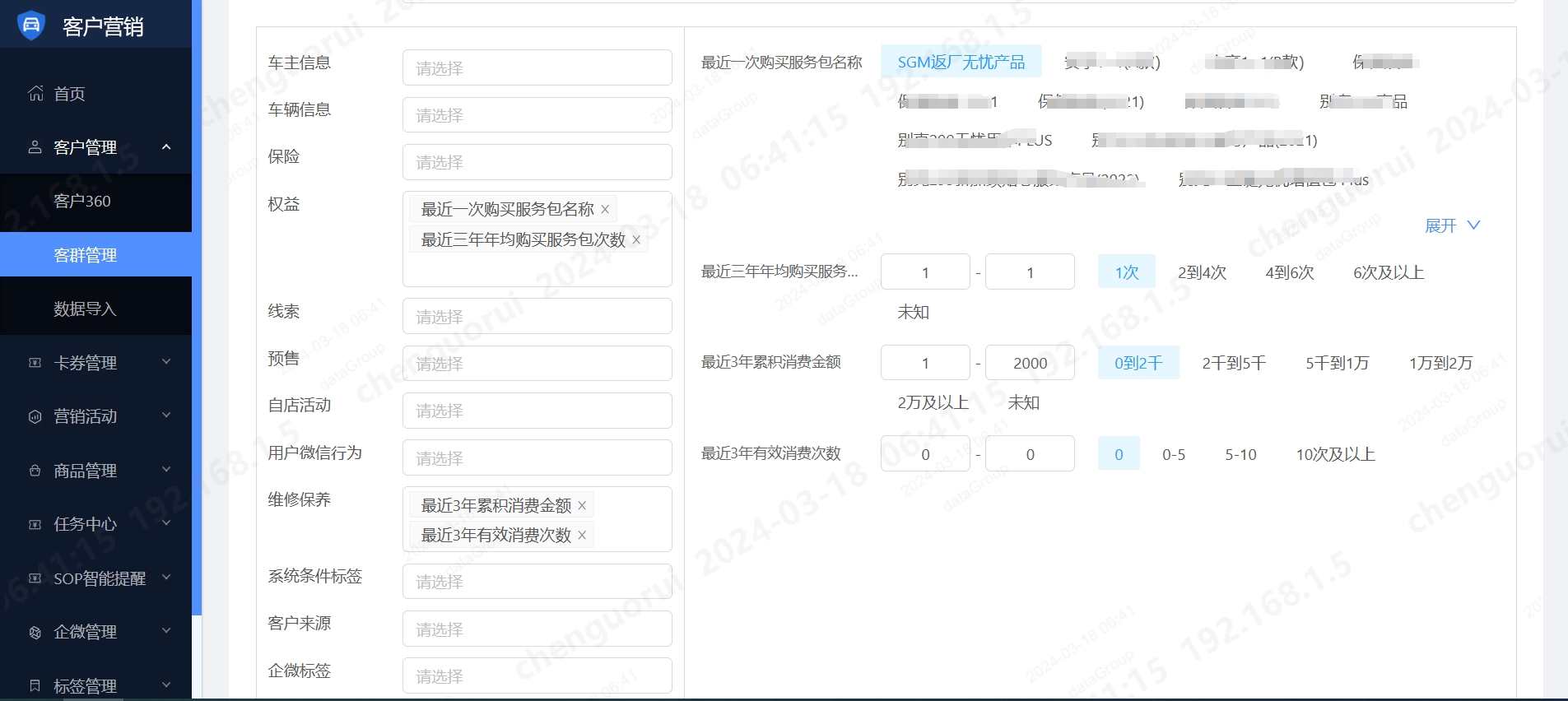The height and width of the screenshot is (701, 1568).
Task: Select the 4到6次 option
Action: (x=1290, y=272)
